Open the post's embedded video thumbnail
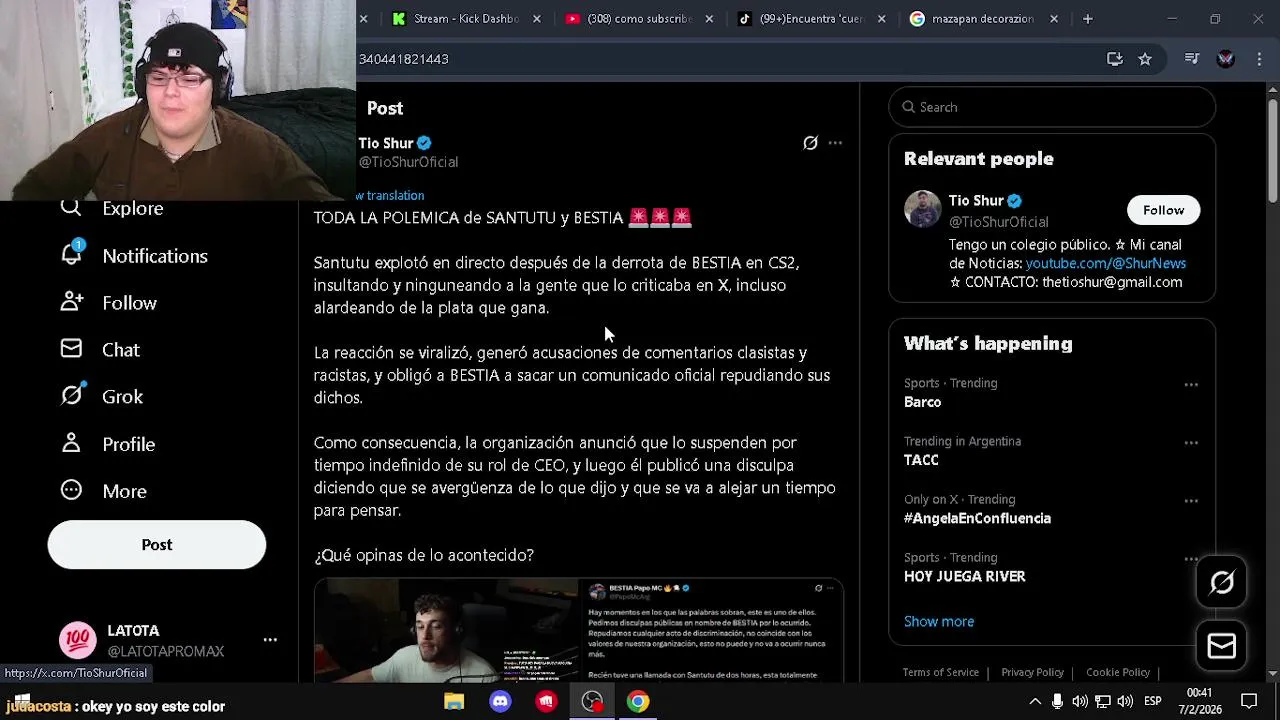1280x720 pixels. (x=446, y=631)
